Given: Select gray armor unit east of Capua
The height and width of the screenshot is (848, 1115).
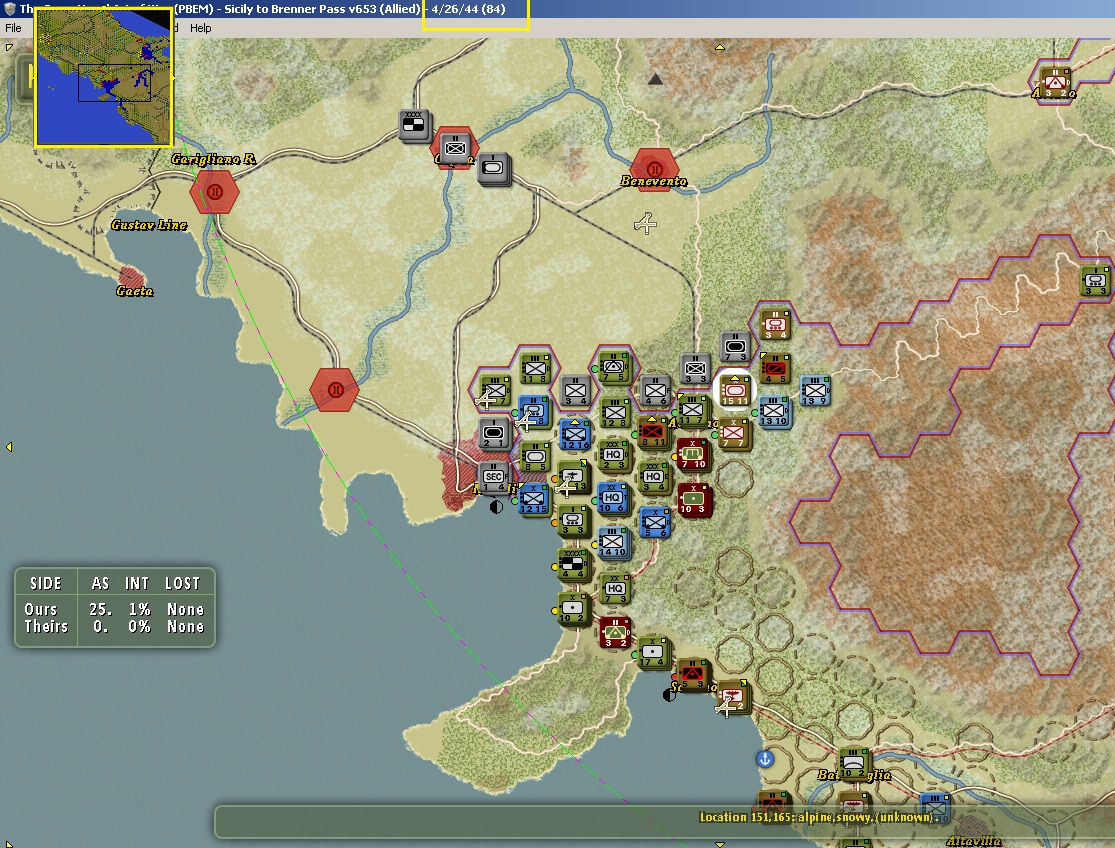Looking at the screenshot, I should [494, 169].
